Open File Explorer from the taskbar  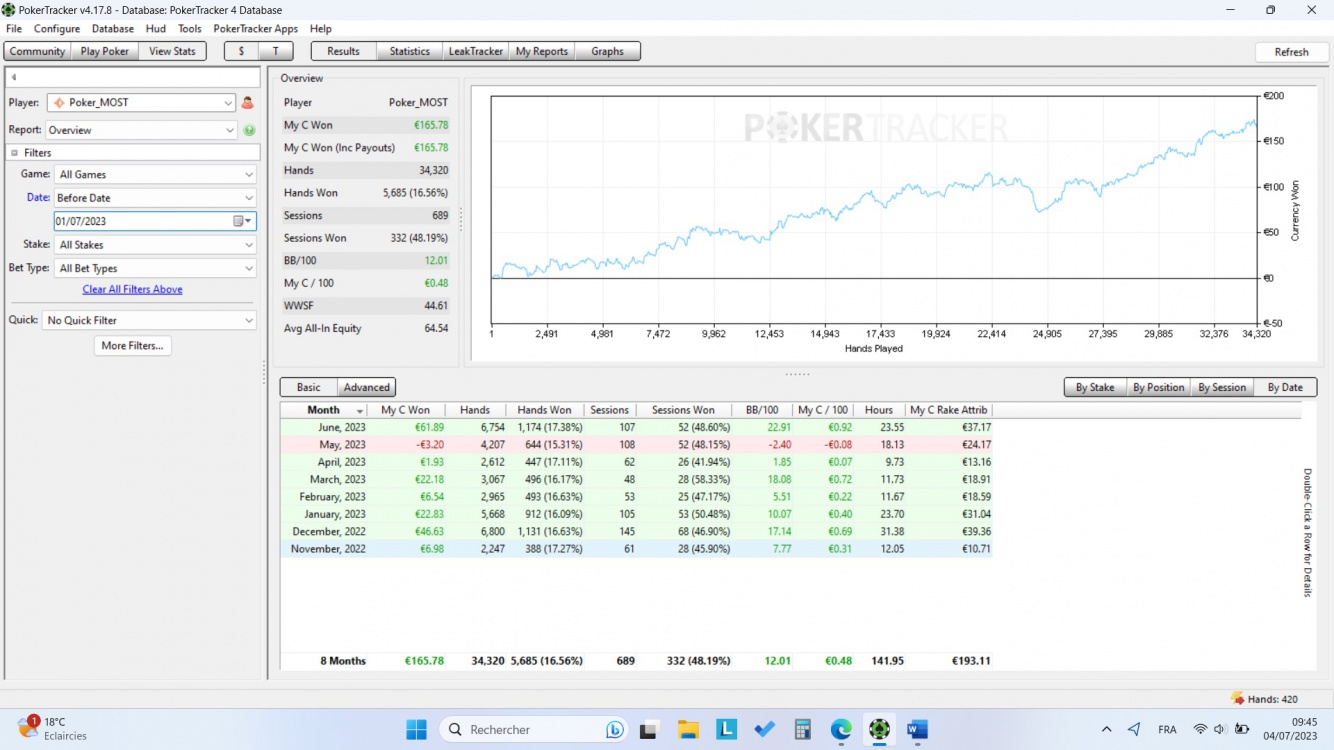pyautogui.click(x=688, y=729)
